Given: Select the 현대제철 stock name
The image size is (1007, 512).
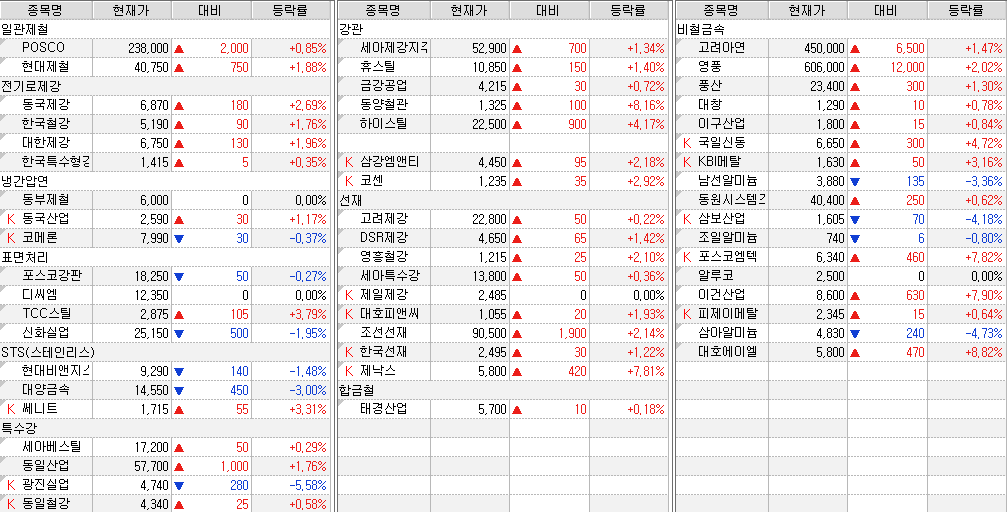Looking at the screenshot, I should point(45,66).
